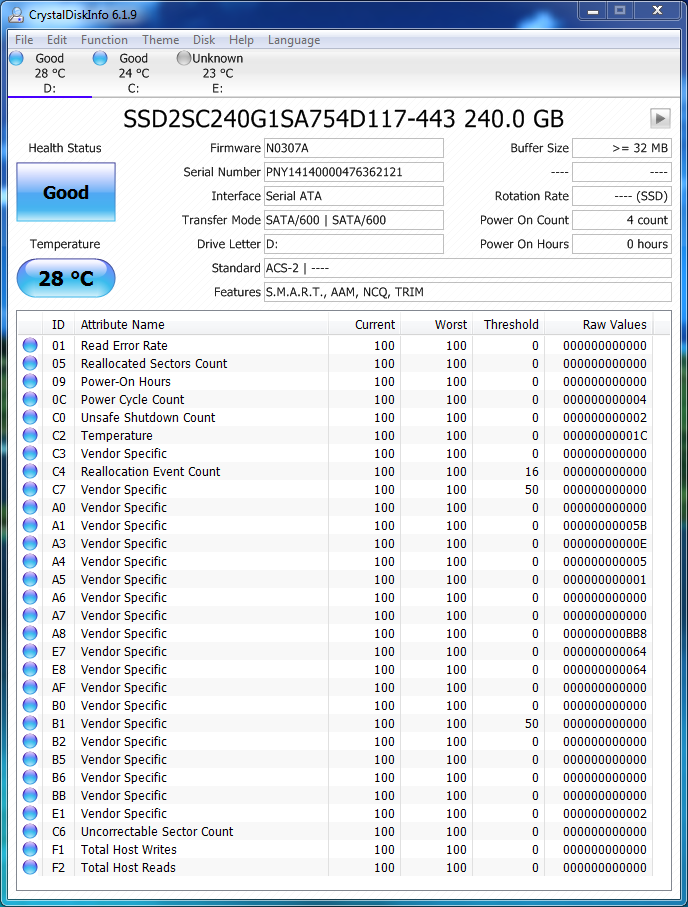Click the Firmware value field
Viewport: 688px width, 907px height.
(x=353, y=148)
